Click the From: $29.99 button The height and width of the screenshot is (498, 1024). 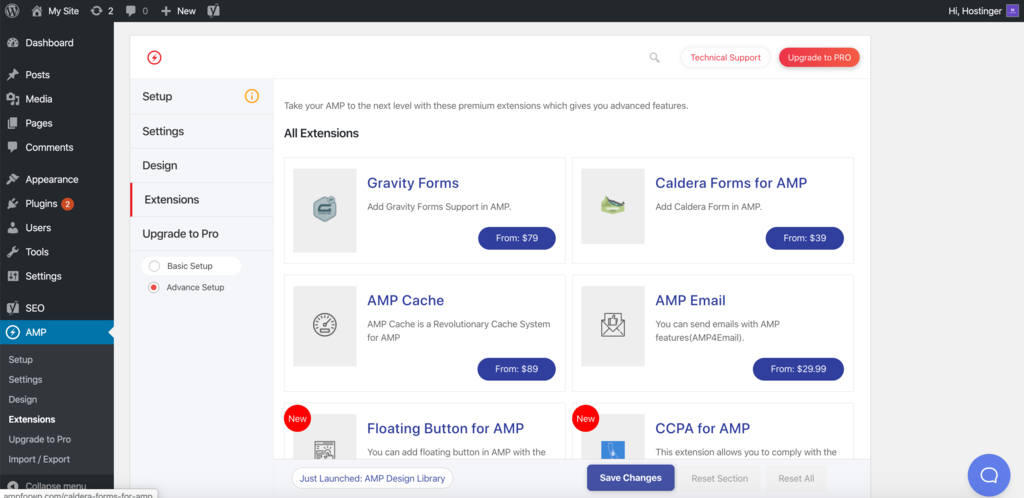798,369
